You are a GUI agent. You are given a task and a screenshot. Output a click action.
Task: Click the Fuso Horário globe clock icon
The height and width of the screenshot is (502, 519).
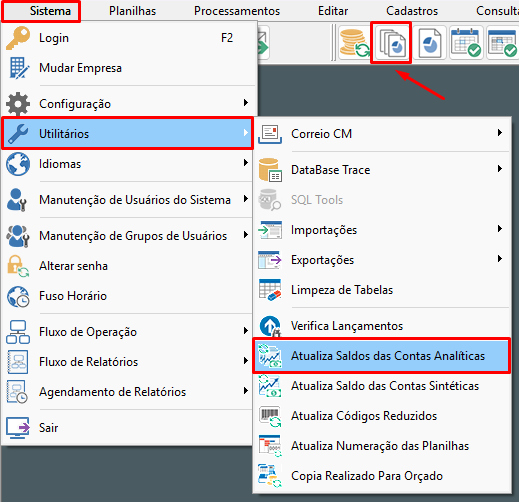pos(18,296)
